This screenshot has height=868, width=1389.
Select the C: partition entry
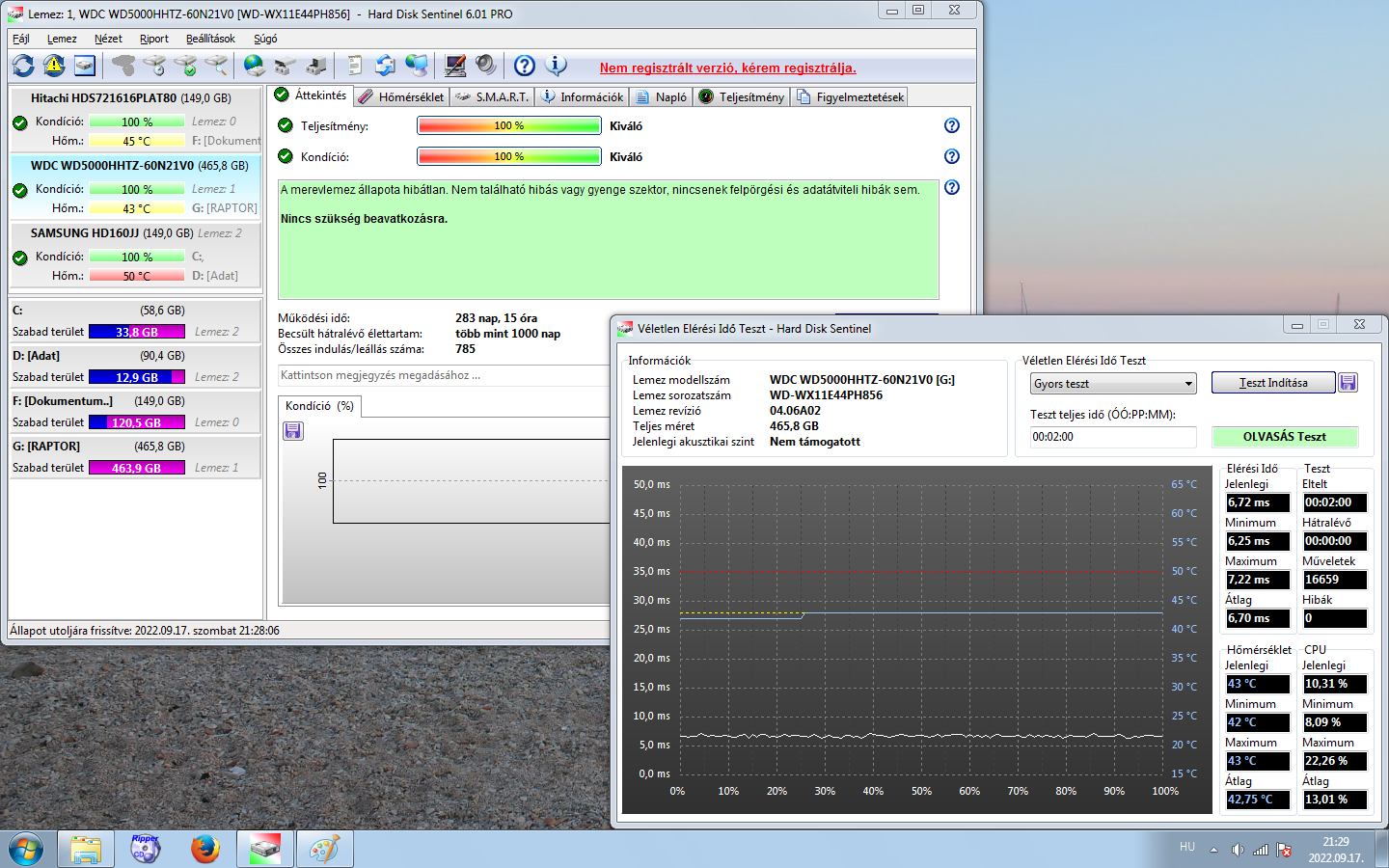coord(135,320)
